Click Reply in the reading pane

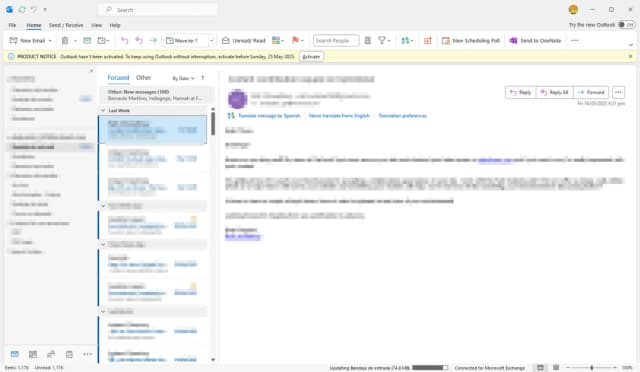520,93
